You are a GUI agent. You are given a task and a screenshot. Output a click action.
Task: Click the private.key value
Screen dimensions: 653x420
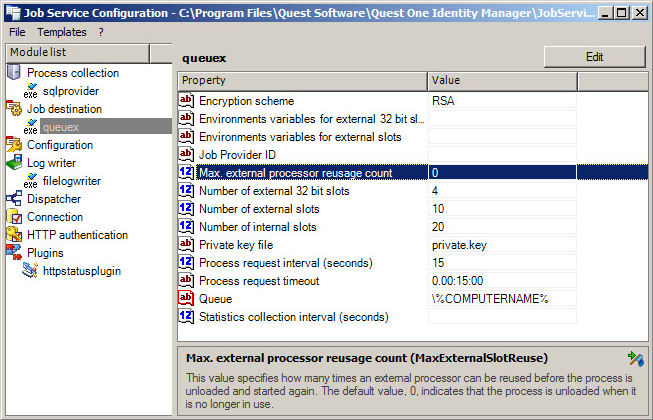pyautogui.click(x=502, y=244)
